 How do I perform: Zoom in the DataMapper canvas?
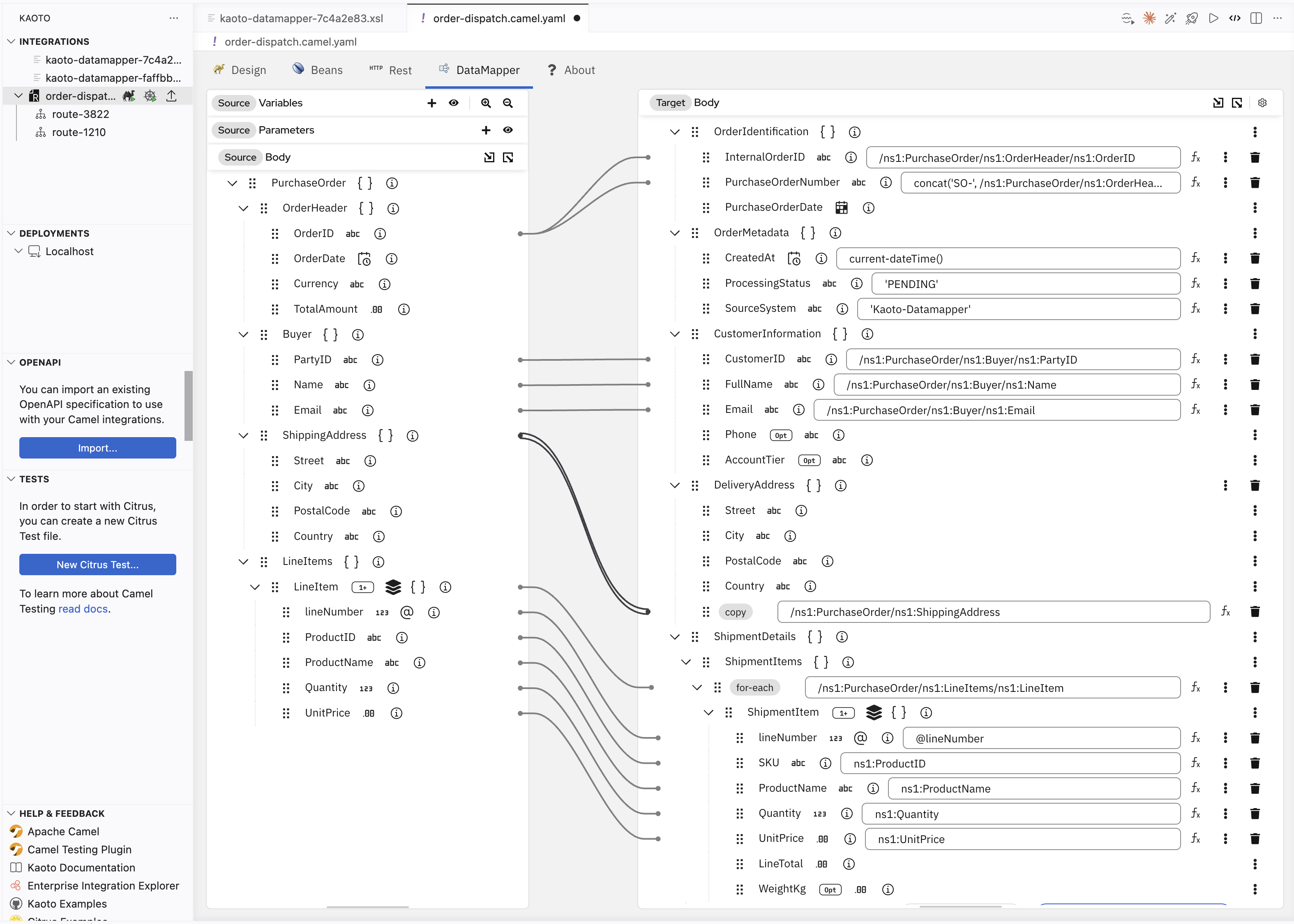[x=485, y=103]
